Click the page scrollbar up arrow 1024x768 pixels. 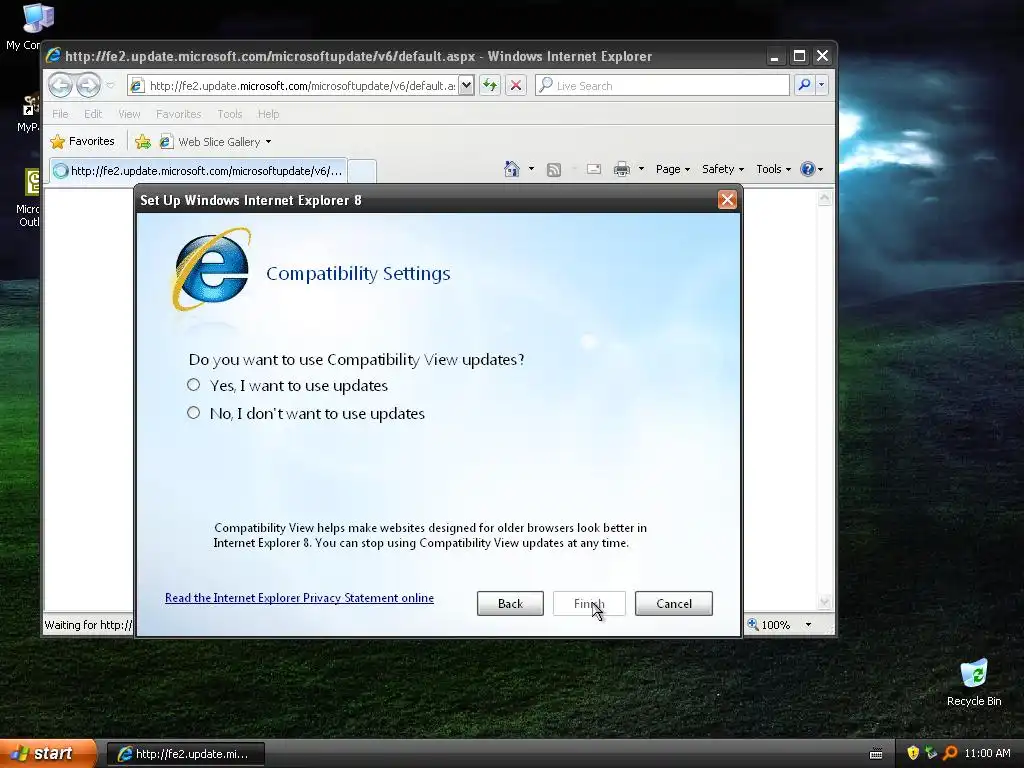[x=825, y=198]
